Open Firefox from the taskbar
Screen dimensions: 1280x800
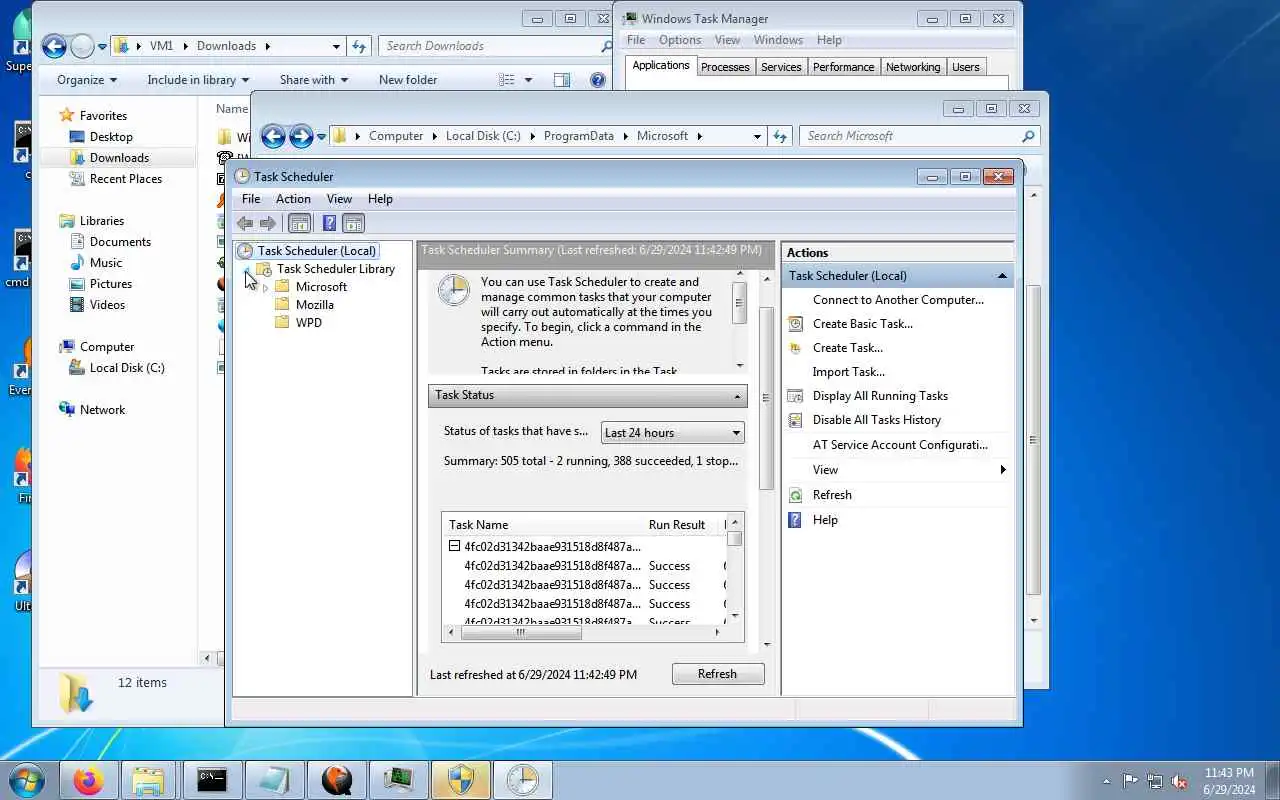click(88, 780)
